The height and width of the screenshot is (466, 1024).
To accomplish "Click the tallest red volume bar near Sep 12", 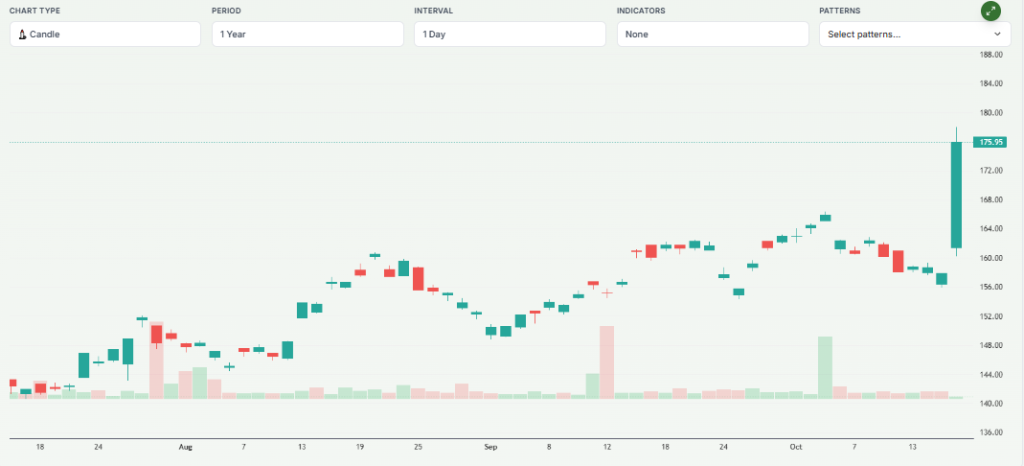I will [x=606, y=362].
